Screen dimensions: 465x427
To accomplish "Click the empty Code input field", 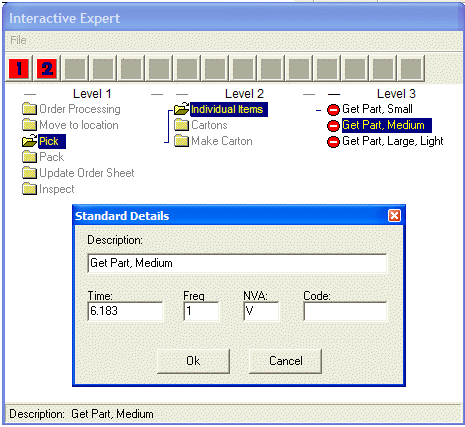I will pos(345,311).
